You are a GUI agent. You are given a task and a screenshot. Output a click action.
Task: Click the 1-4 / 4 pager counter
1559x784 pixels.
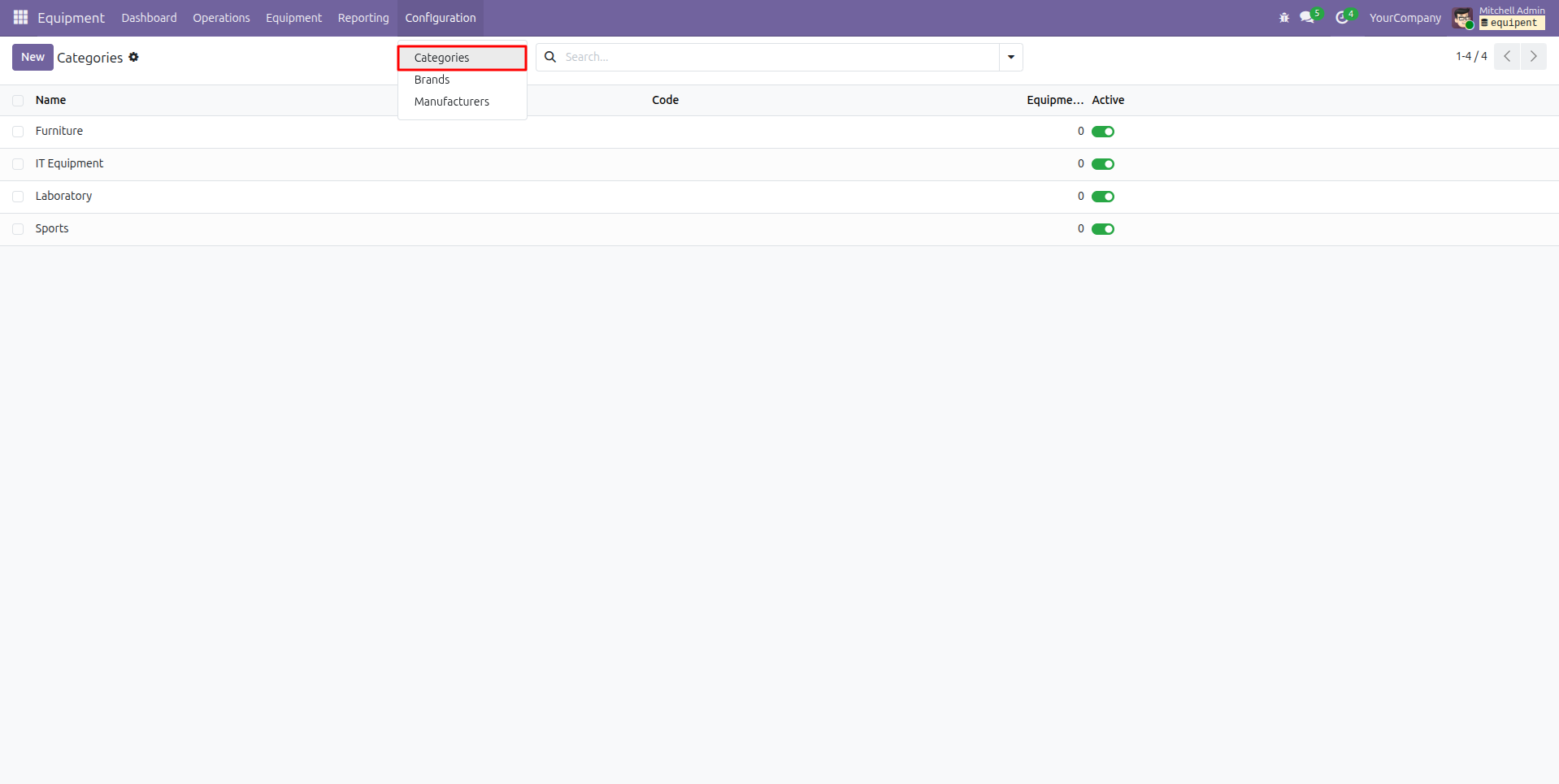coord(1471,56)
